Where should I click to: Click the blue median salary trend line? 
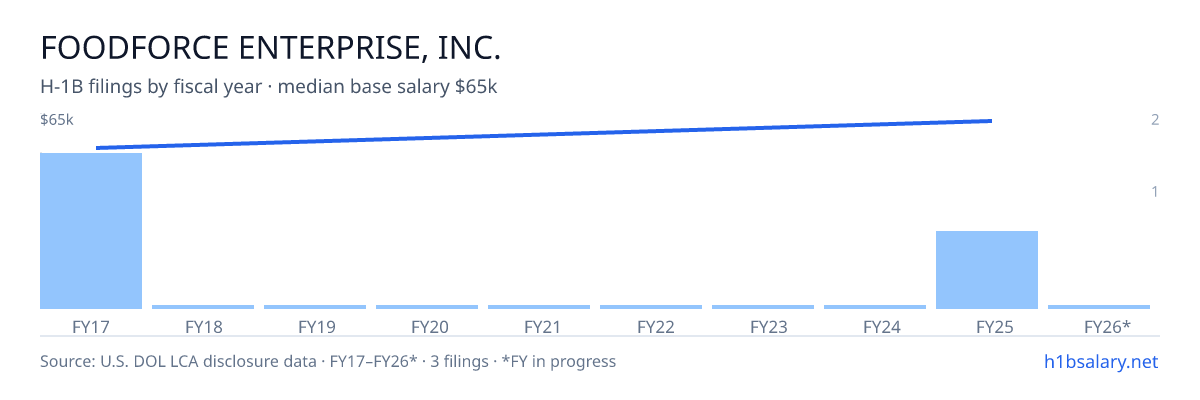pyautogui.click(x=544, y=134)
